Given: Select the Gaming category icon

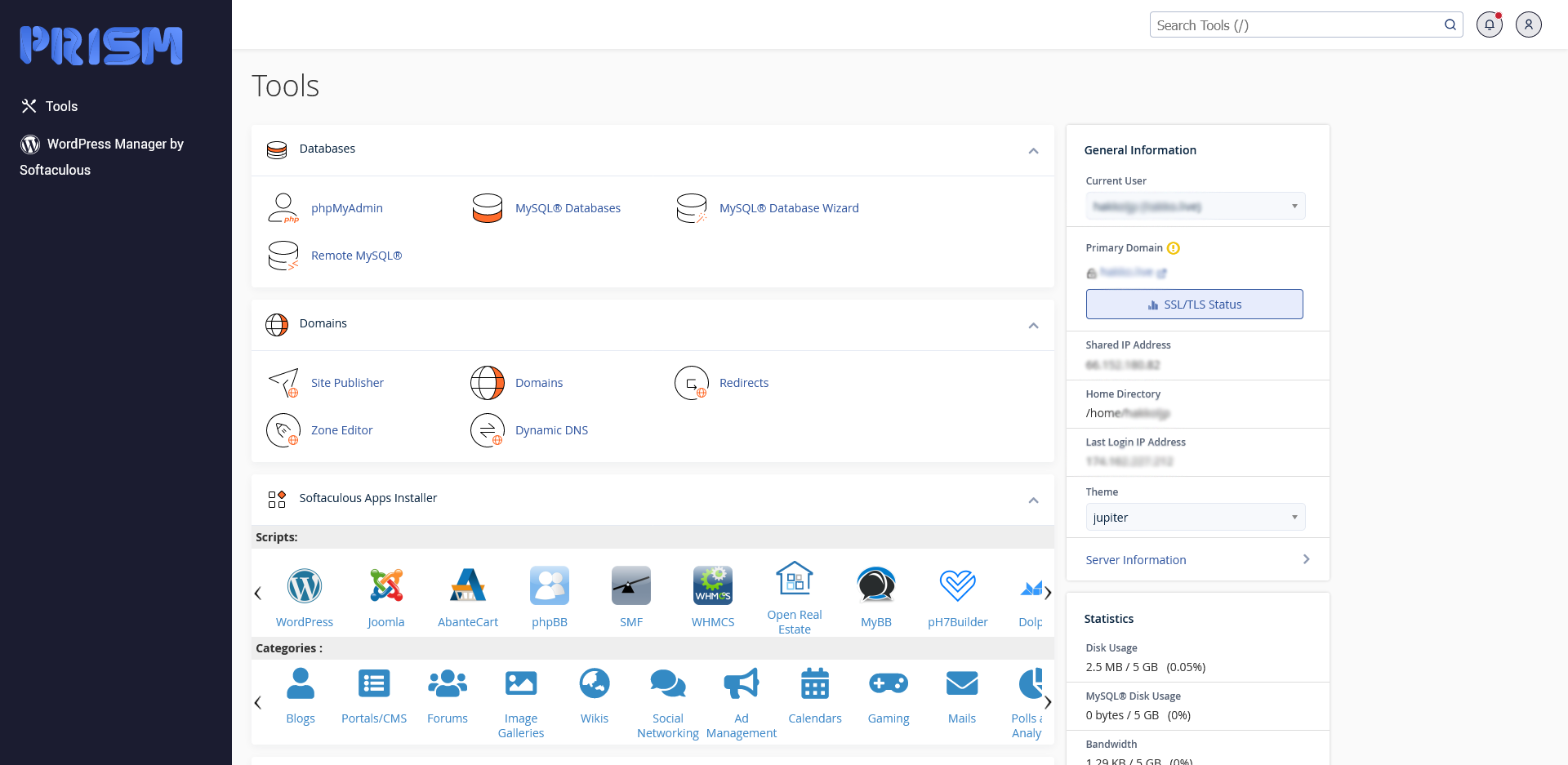Looking at the screenshot, I should pos(889,684).
